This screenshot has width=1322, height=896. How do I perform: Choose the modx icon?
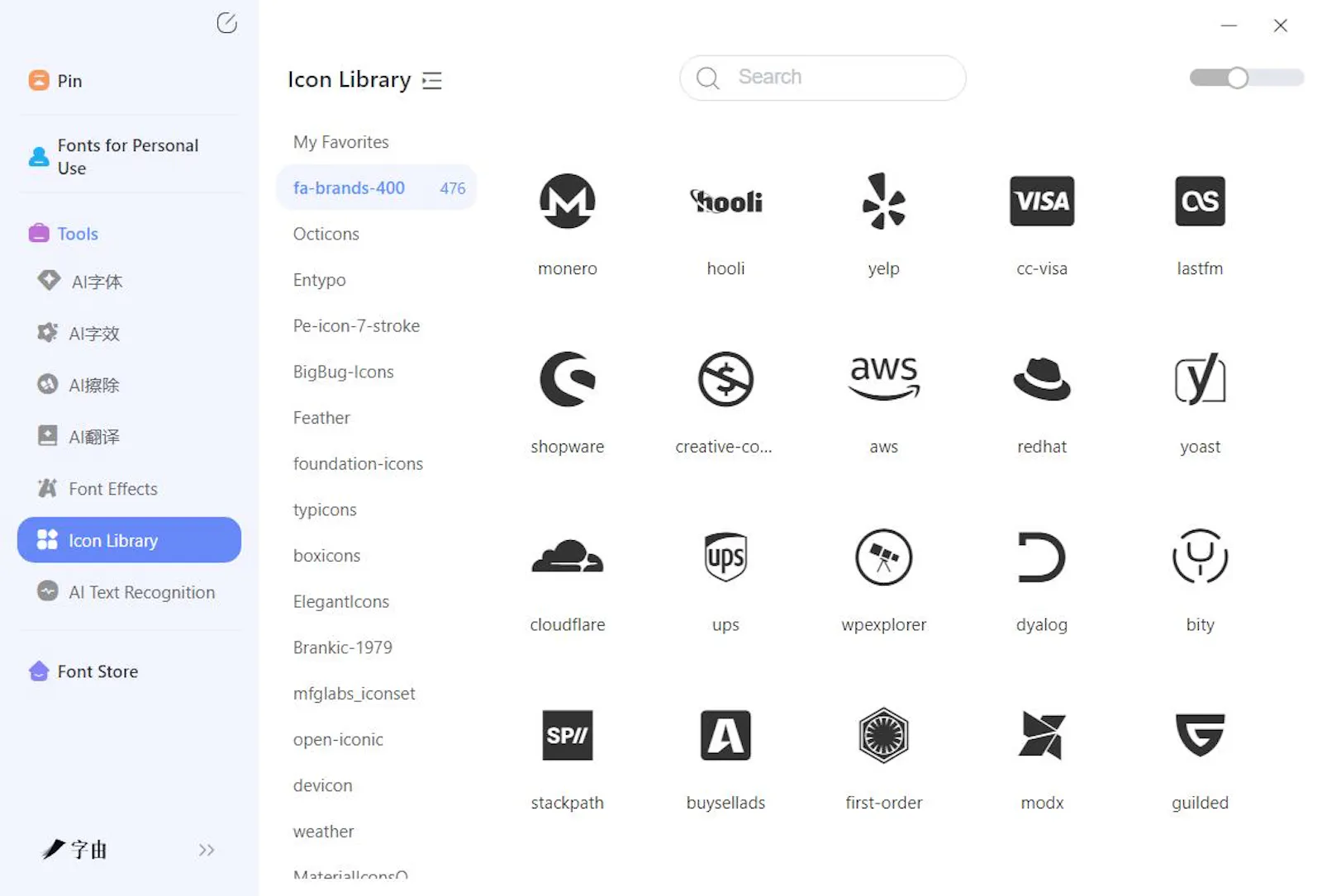tap(1042, 735)
